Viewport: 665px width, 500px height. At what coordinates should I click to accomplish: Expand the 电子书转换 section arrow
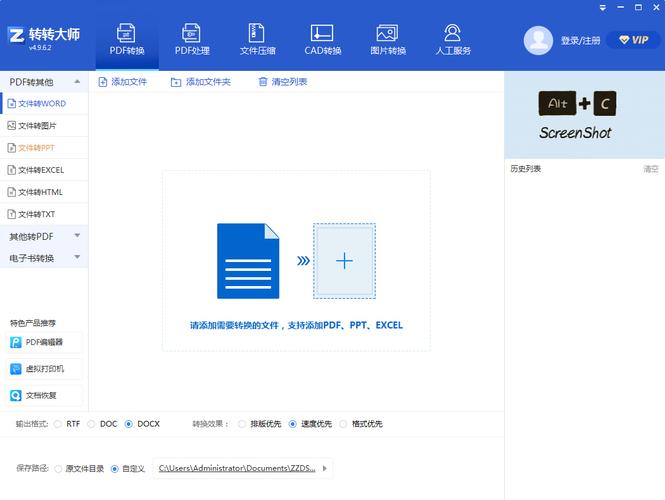coord(77,257)
